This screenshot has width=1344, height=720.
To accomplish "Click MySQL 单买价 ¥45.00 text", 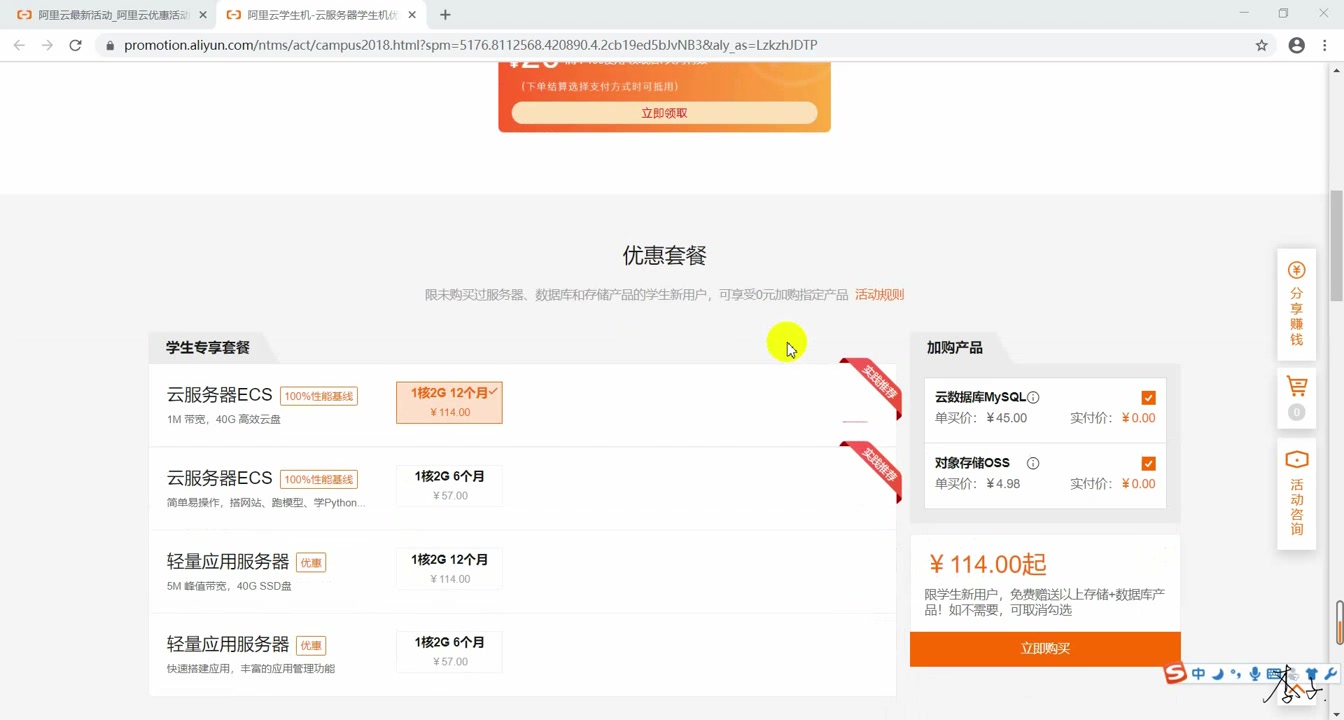I will (981, 418).
